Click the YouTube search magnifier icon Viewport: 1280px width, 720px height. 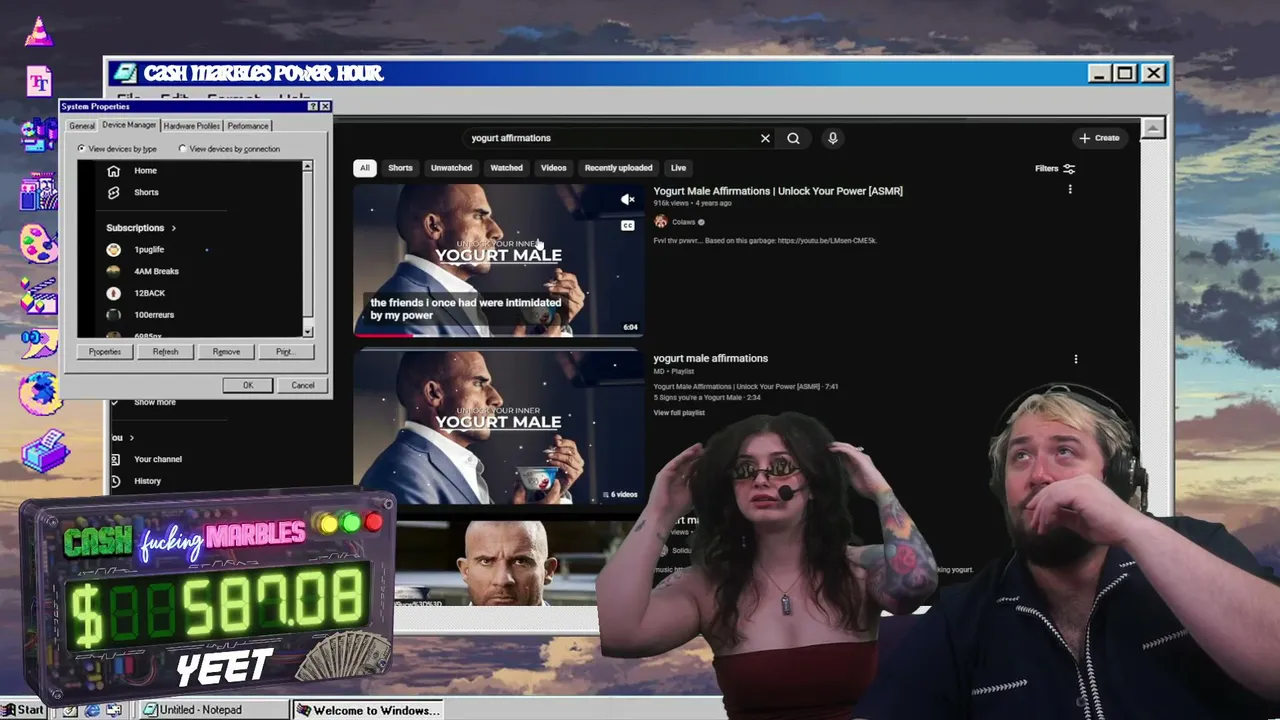pos(793,138)
